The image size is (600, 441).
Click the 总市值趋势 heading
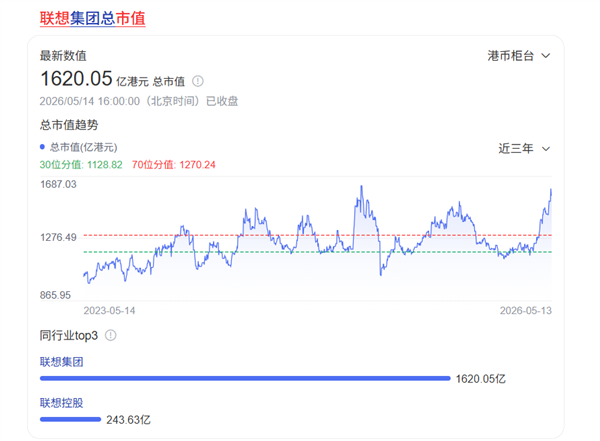tap(69, 125)
